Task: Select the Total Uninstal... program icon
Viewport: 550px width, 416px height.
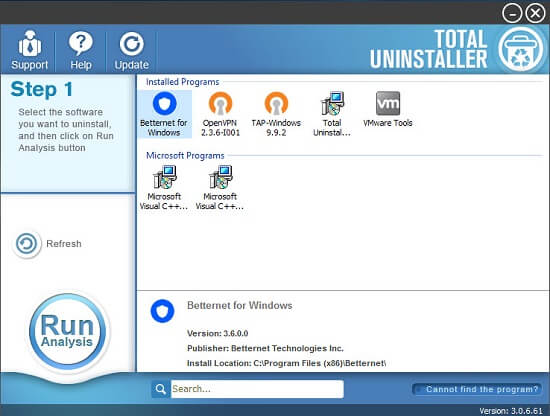Action: click(332, 114)
